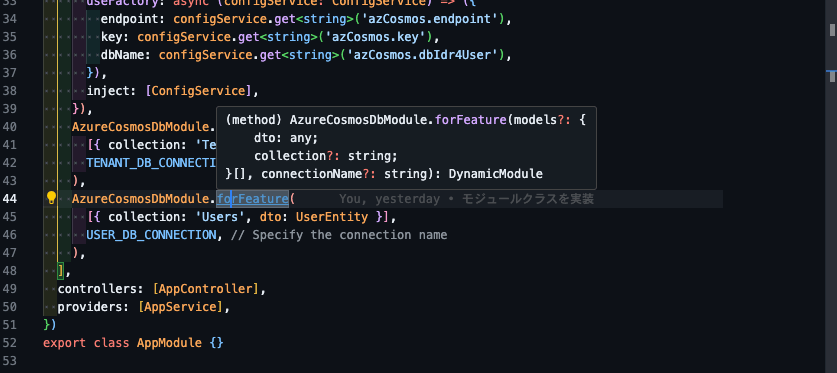
Task: Click line number 52 in gutter
Action: 10,343
